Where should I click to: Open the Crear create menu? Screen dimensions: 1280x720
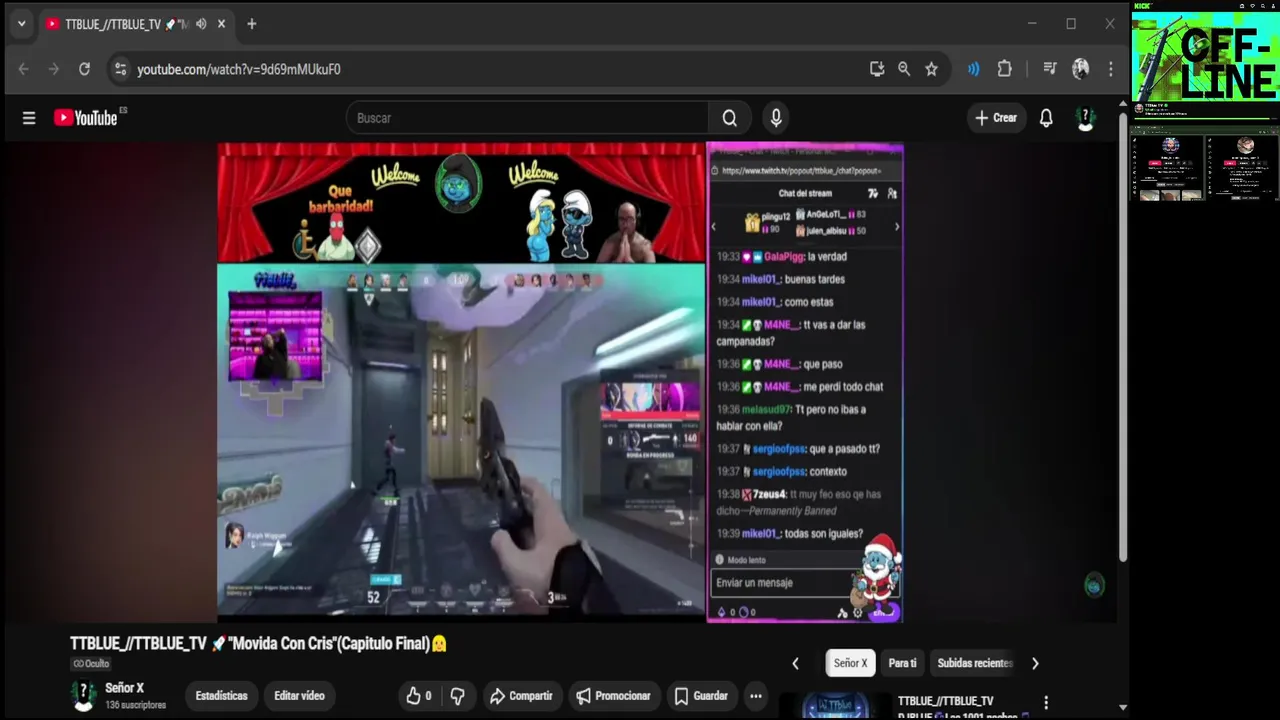pos(996,118)
